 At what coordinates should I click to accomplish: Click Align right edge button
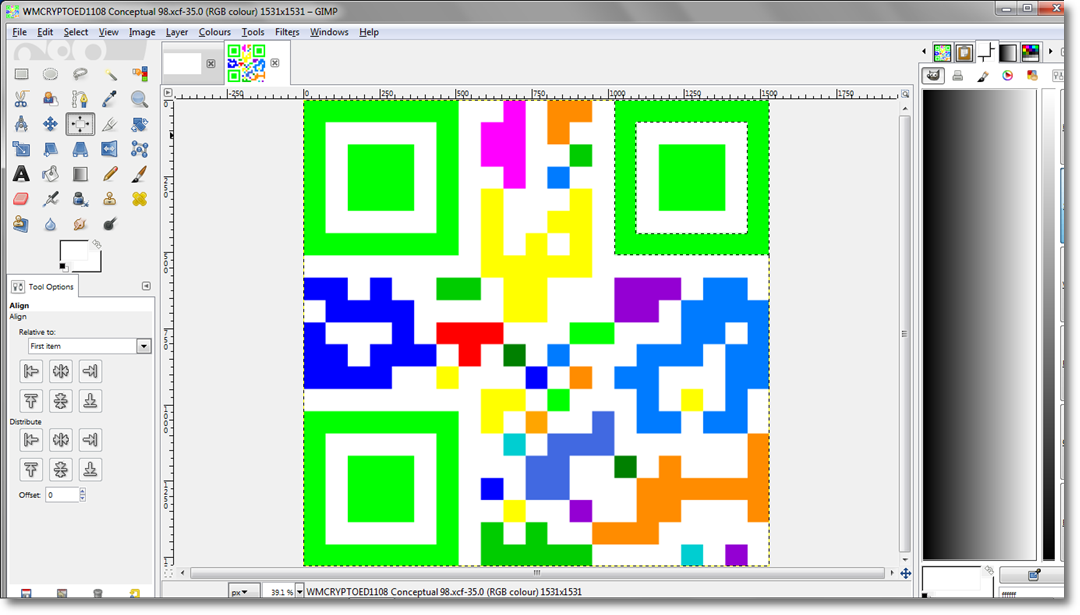pyautogui.click(x=90, y=371)
